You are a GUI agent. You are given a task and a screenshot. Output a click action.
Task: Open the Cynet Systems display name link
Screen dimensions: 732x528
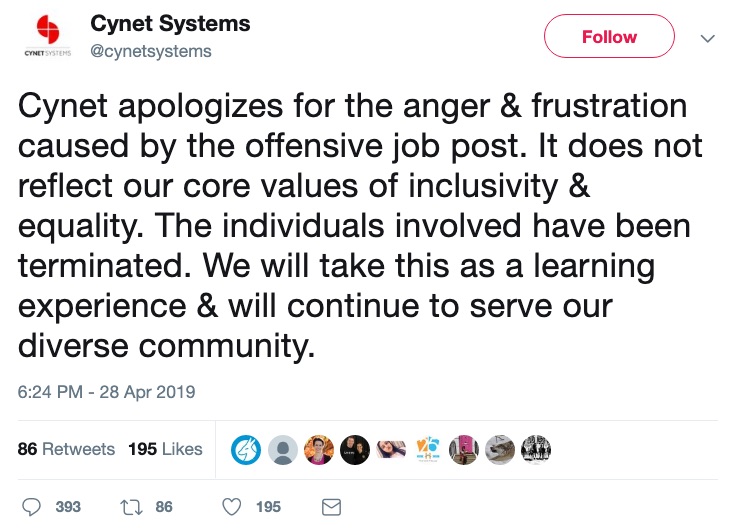tap(170, 23)
